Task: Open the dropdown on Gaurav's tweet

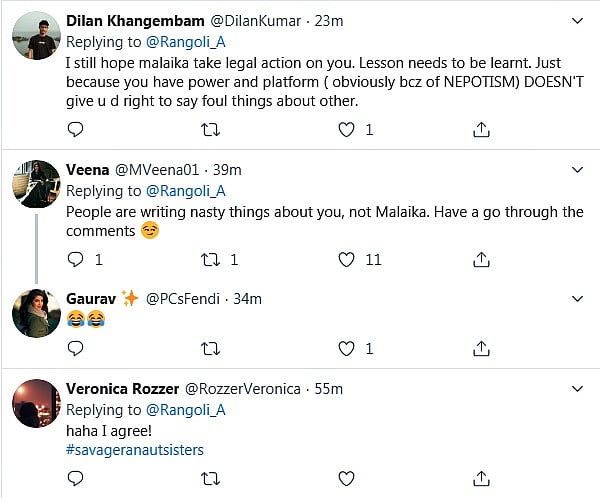Action: pyautogui.click(x=576, y=298)
